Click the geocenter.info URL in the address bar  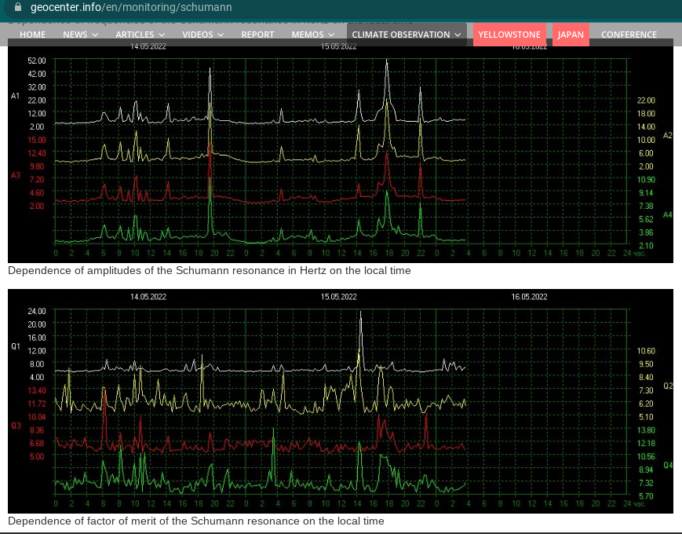(131, 7)
